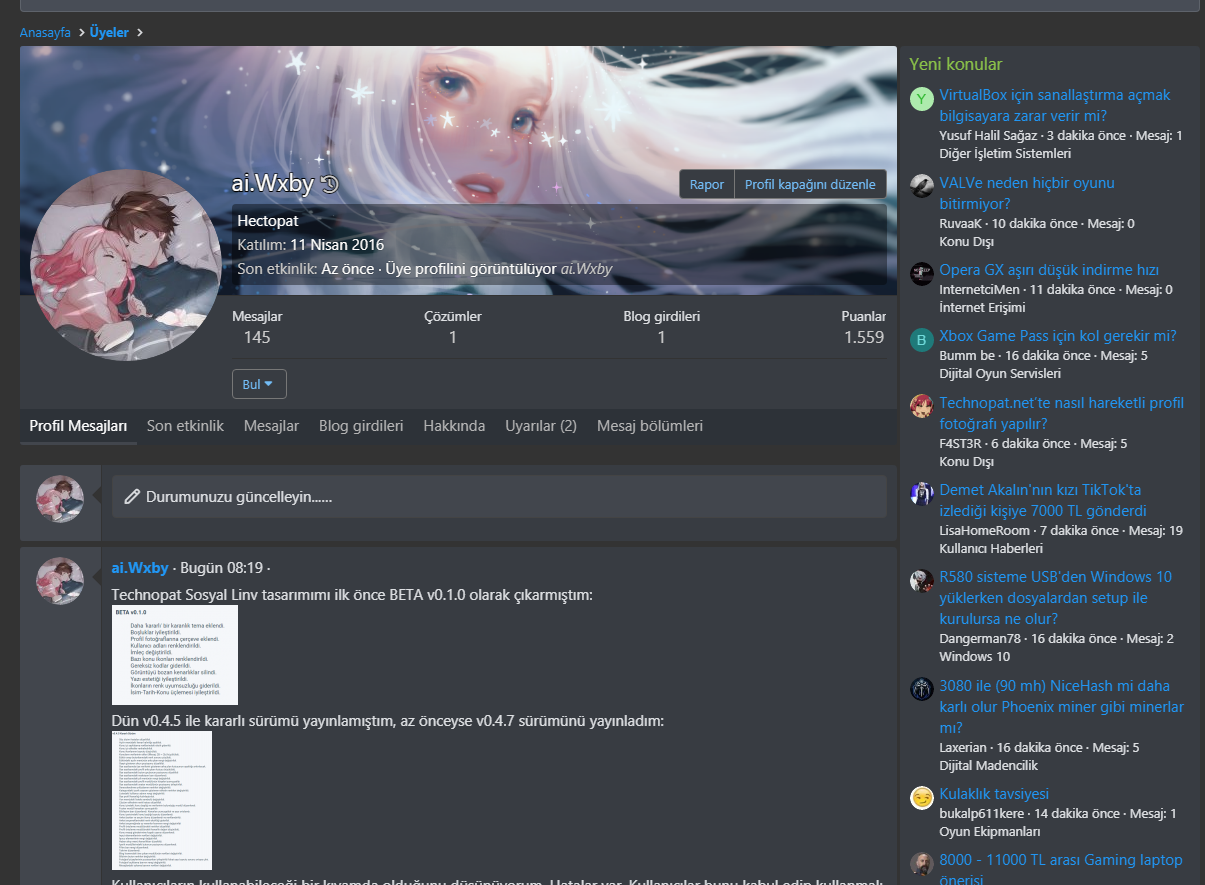1205x885 pixels.
Task: Open avatar beside Gaming laptop önerisi topic
Action: (x=922, y=864)
